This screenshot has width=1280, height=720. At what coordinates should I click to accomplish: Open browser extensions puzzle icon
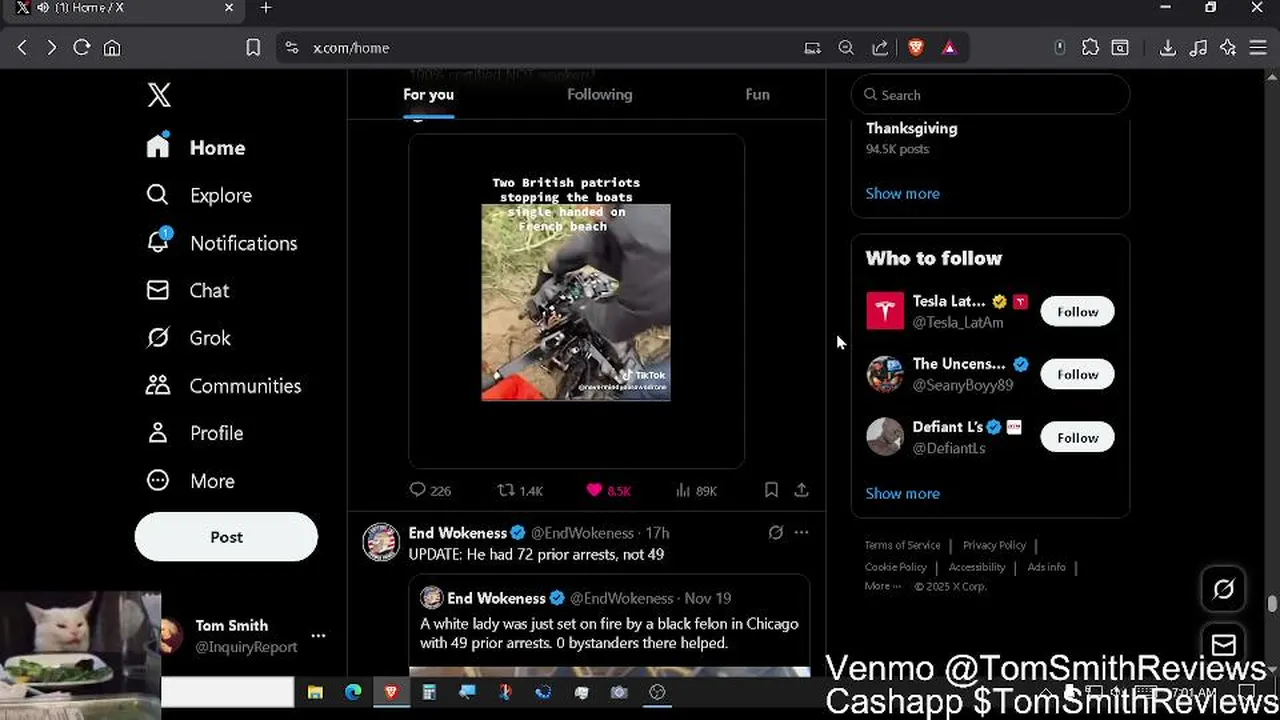pyautogui.click(x=1090, y=47)
